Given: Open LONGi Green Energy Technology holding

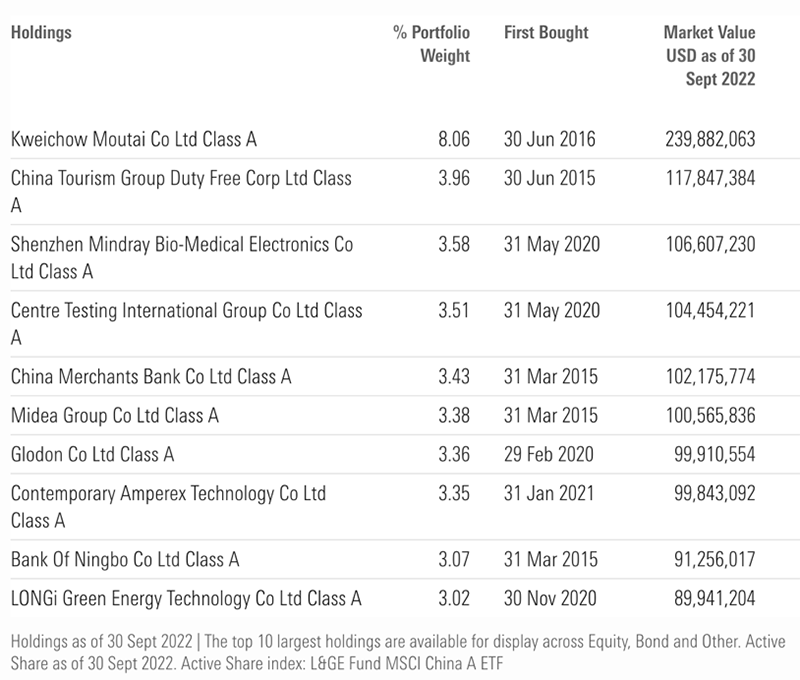Looking at the screenshot, I should point(185,599).
